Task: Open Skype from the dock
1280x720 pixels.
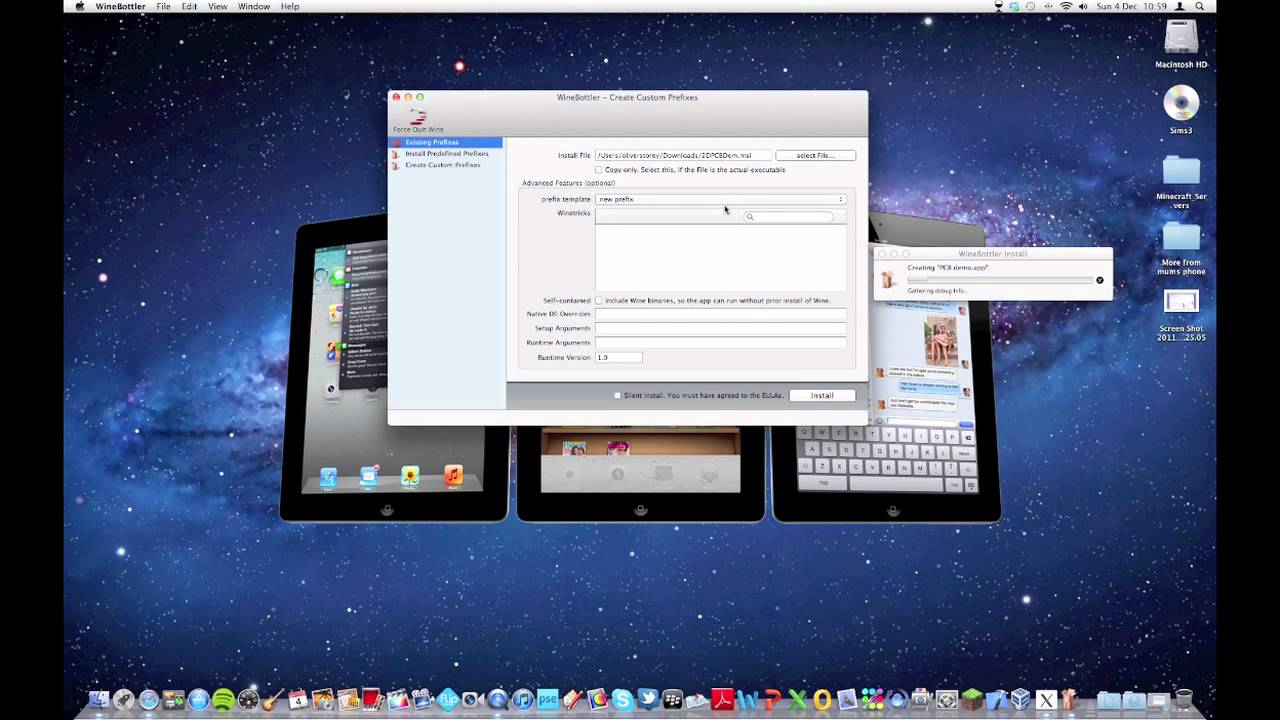Action: pos(623,700)
